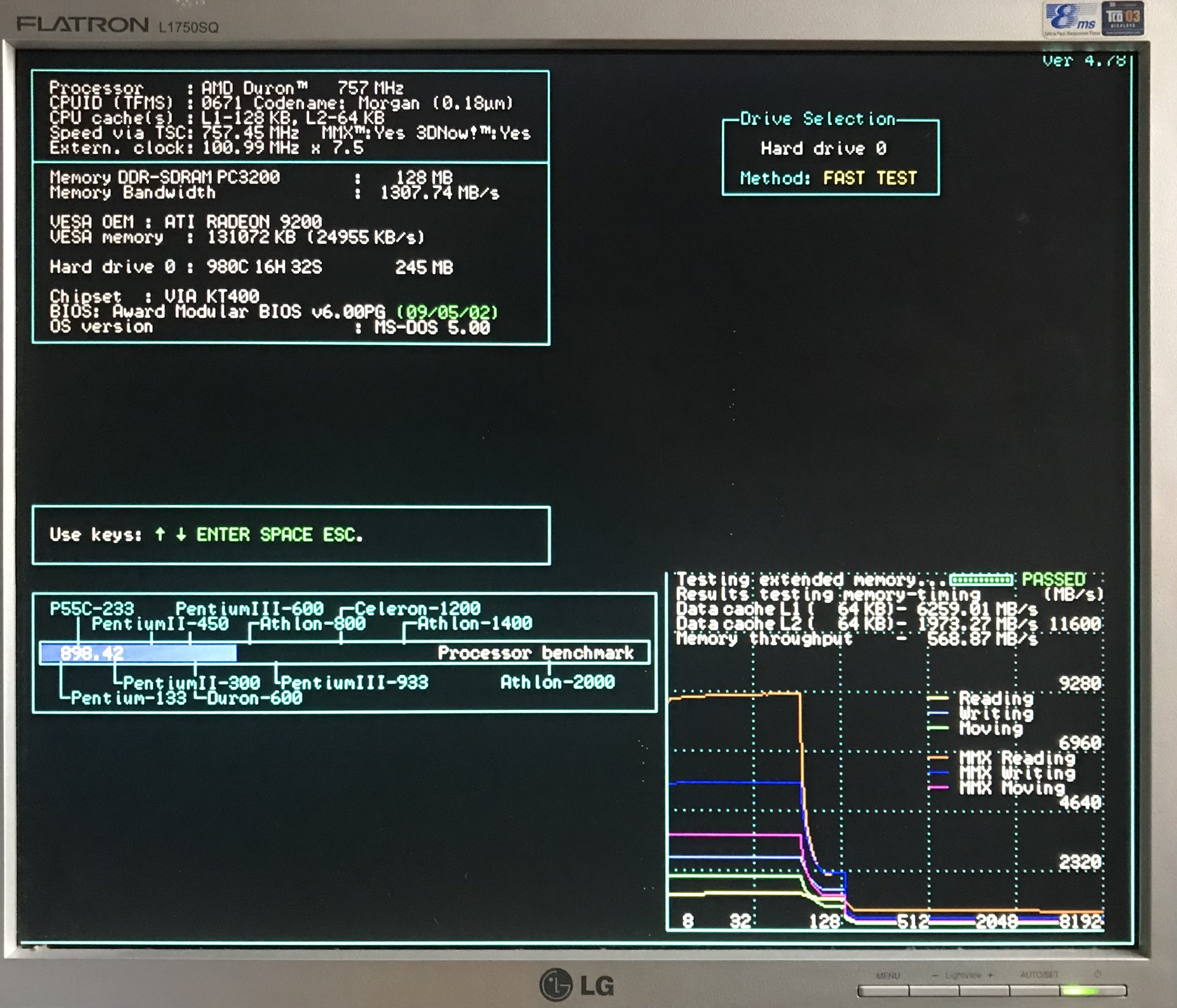Click the up arrow key icon
1177x1008 pixels.
point(160,534)
